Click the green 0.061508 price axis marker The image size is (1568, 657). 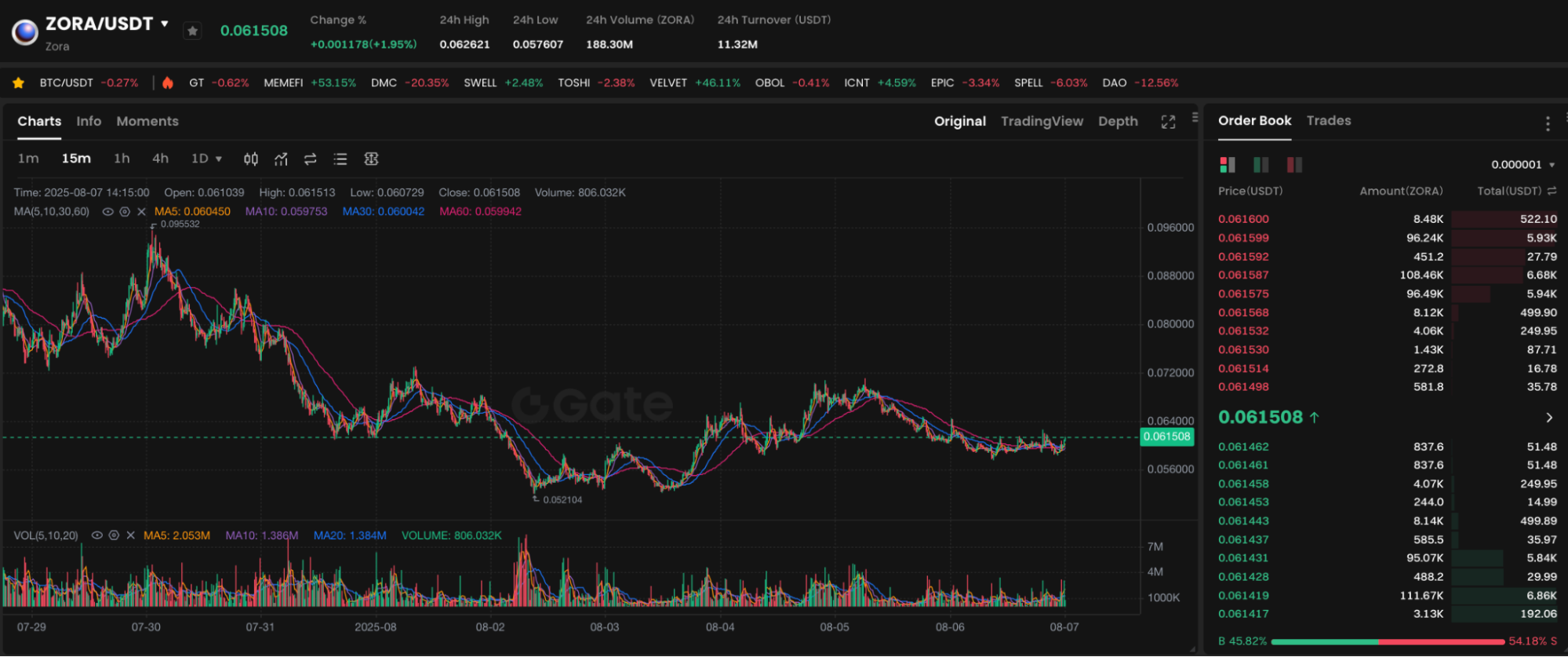tap(1166, 437)
